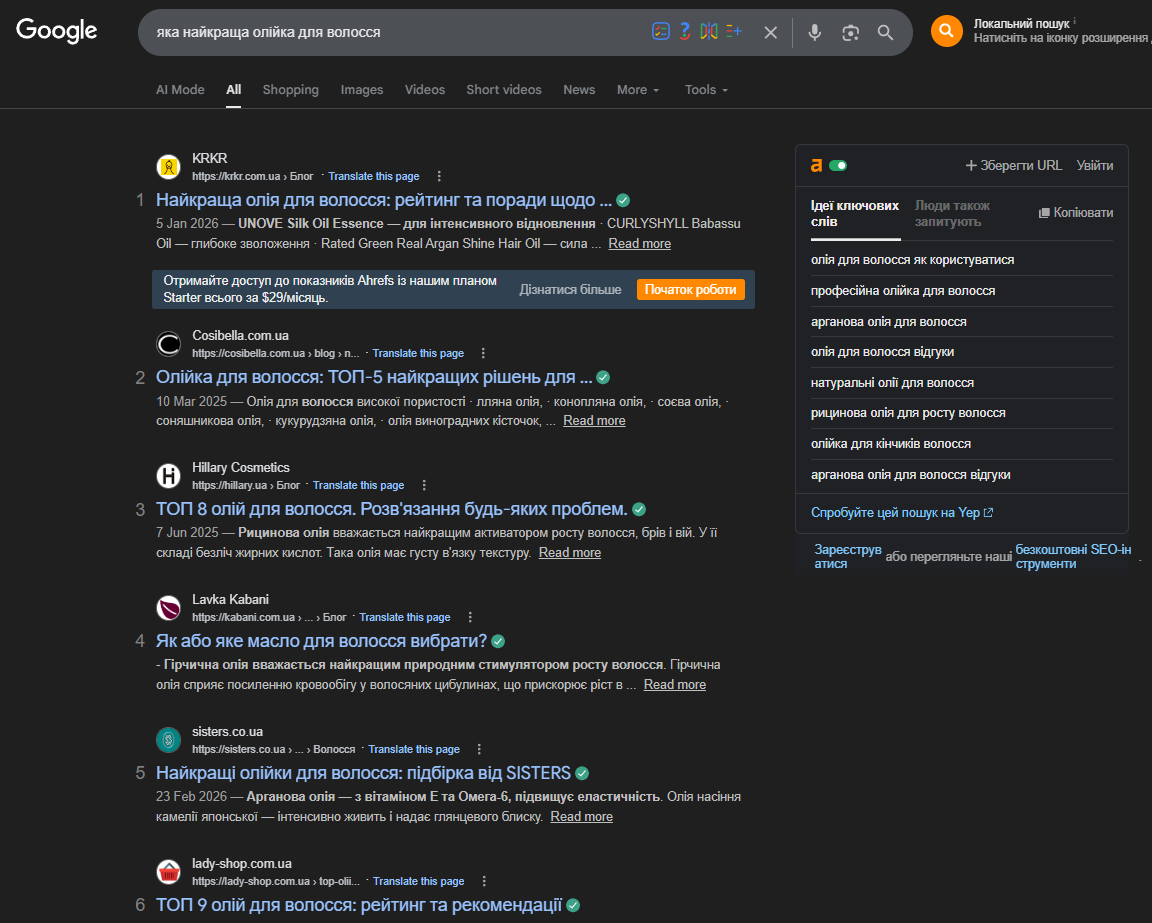The image size is (1152, 923).
Task: Open three-dot menu for sisters.co.ua result
Action: (479, 750)
